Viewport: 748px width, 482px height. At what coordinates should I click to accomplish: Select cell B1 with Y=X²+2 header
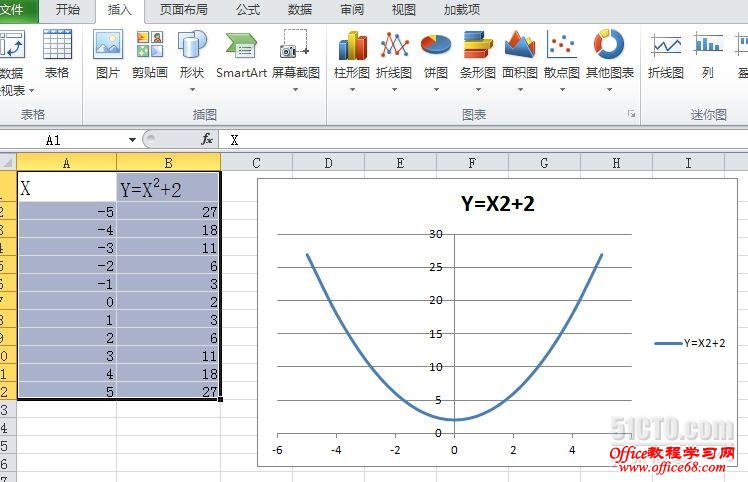point(168,188)
